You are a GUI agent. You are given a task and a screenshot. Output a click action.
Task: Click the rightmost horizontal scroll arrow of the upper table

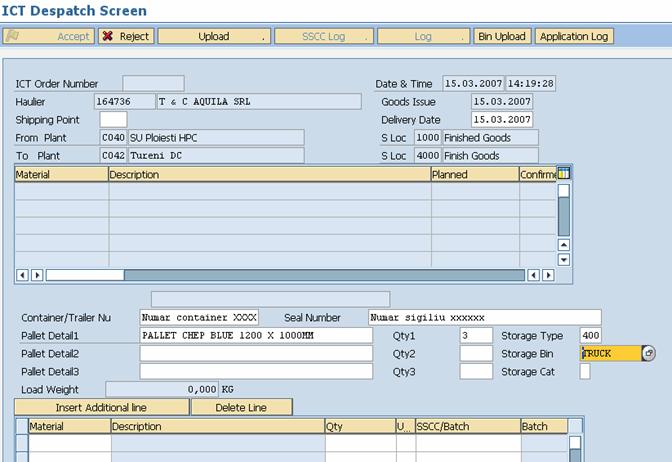tap(548, 275)
